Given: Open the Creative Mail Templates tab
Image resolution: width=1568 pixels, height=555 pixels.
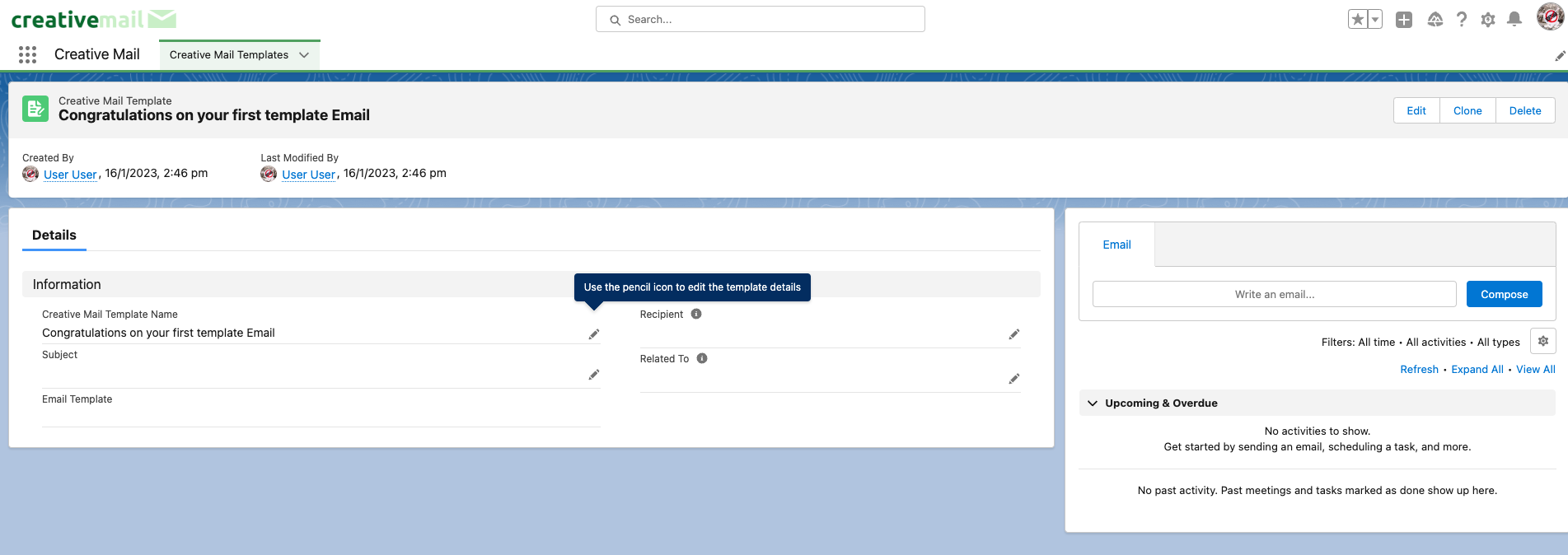Looking at the screenshot, I should coord(229,55).
